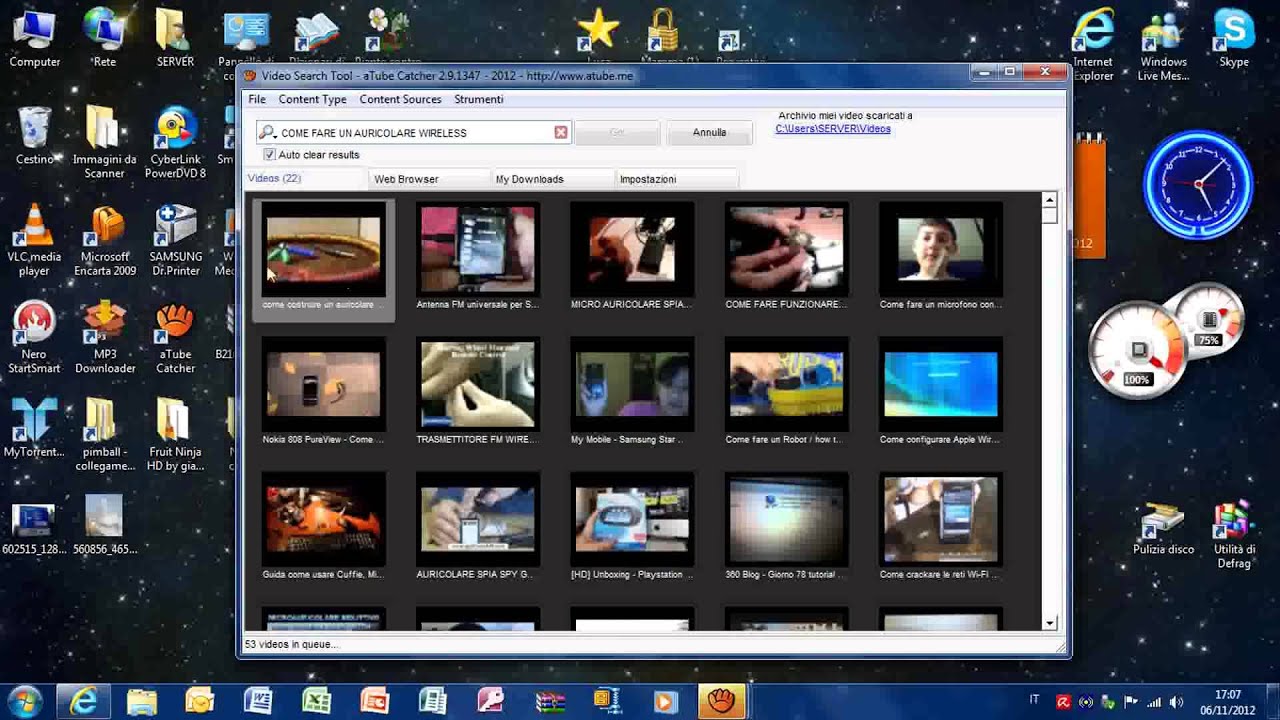Click the Annulla button

point(709,132)
